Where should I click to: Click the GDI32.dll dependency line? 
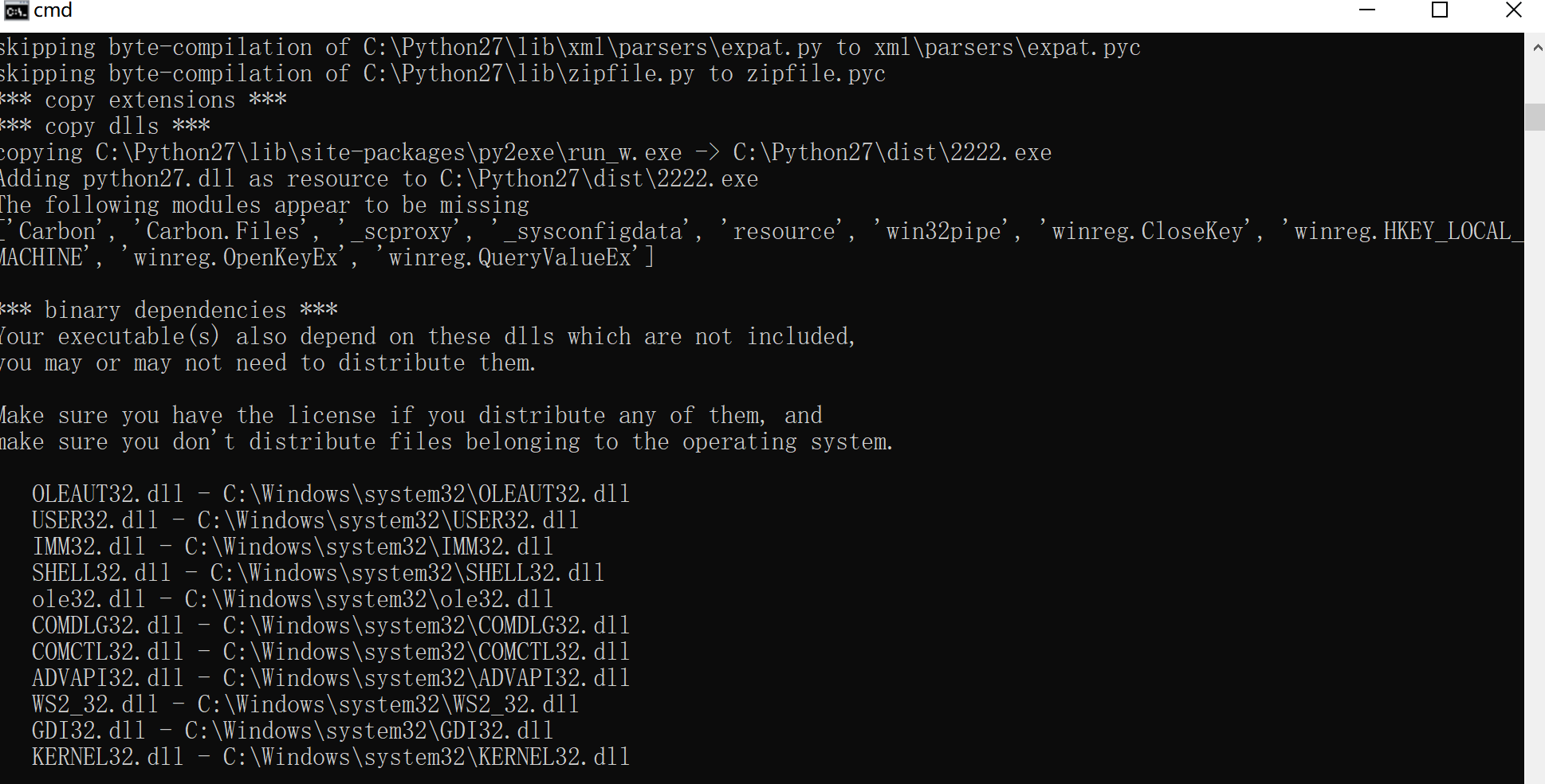(x=292, y=731)
